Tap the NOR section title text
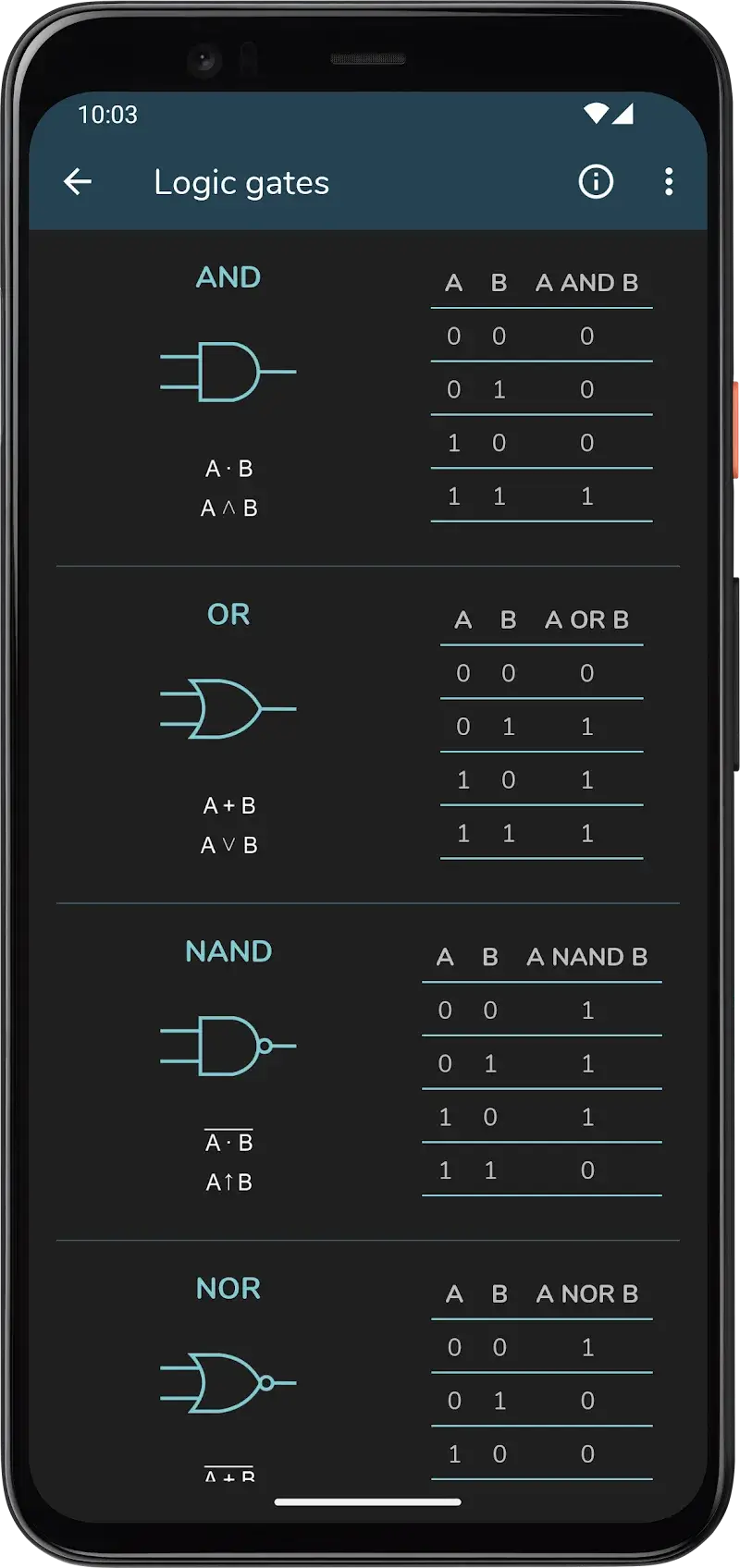The width and height of the screenshot is (740, 1568). click(228, 1288)
